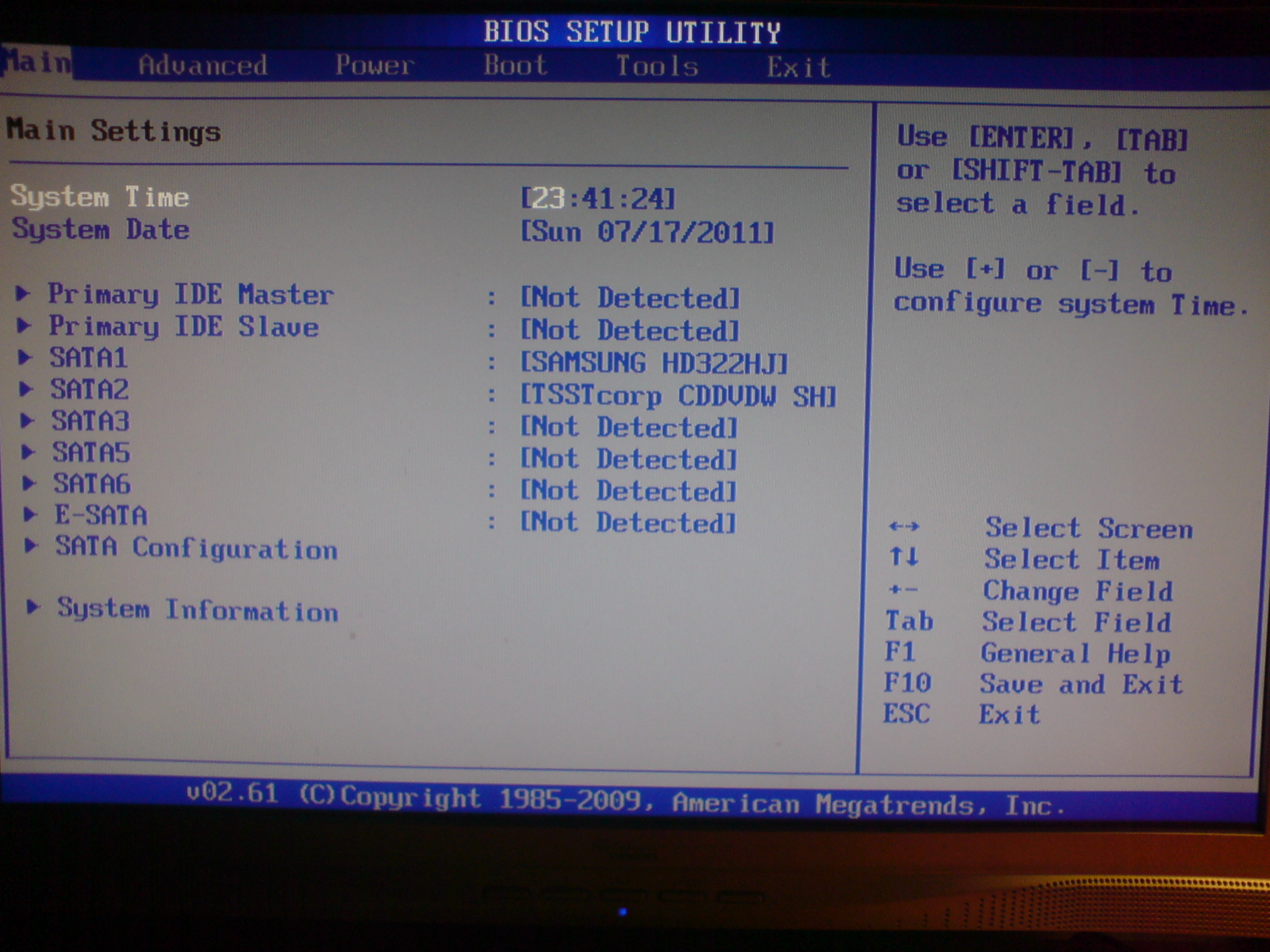This screenshot has width=1270, height=952.
Task: Click Not Detected value for SATA5
Action: pos(628,459)
